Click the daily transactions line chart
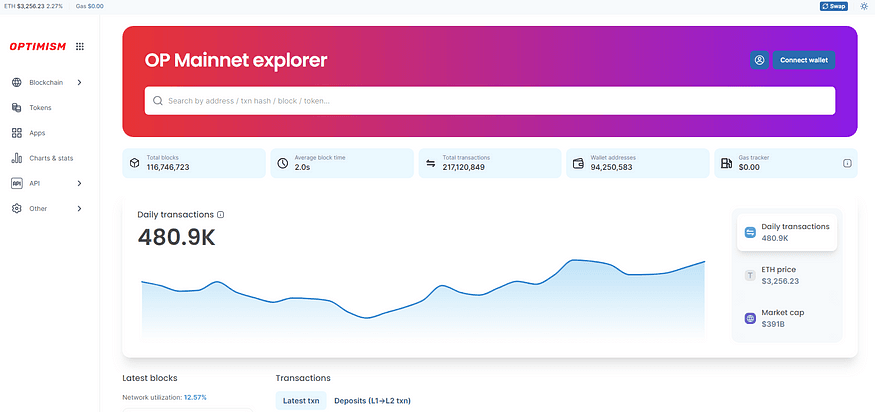The image size is (875, 412). pyautogui.click(x=423, y=299)
